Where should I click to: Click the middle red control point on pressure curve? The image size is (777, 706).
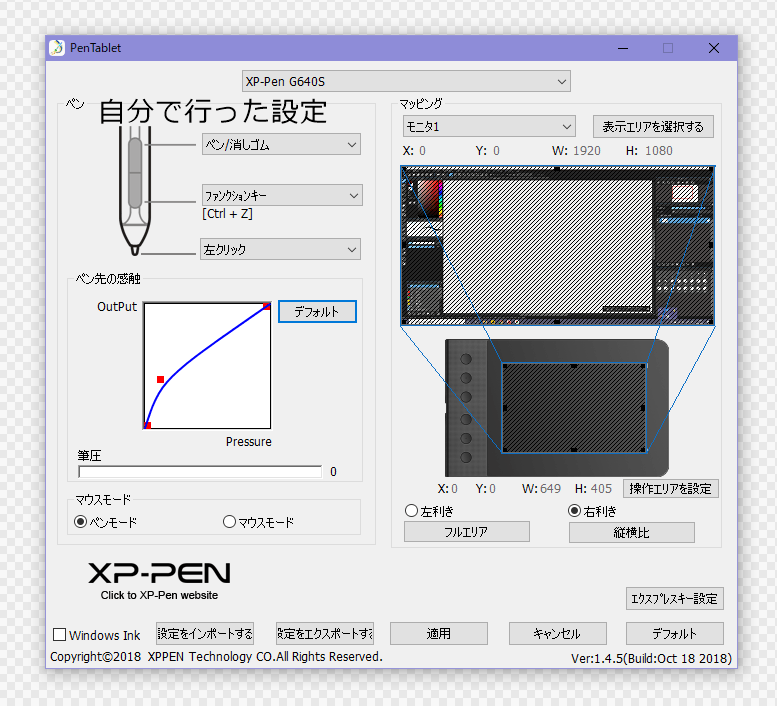click(x=160, y=379)
